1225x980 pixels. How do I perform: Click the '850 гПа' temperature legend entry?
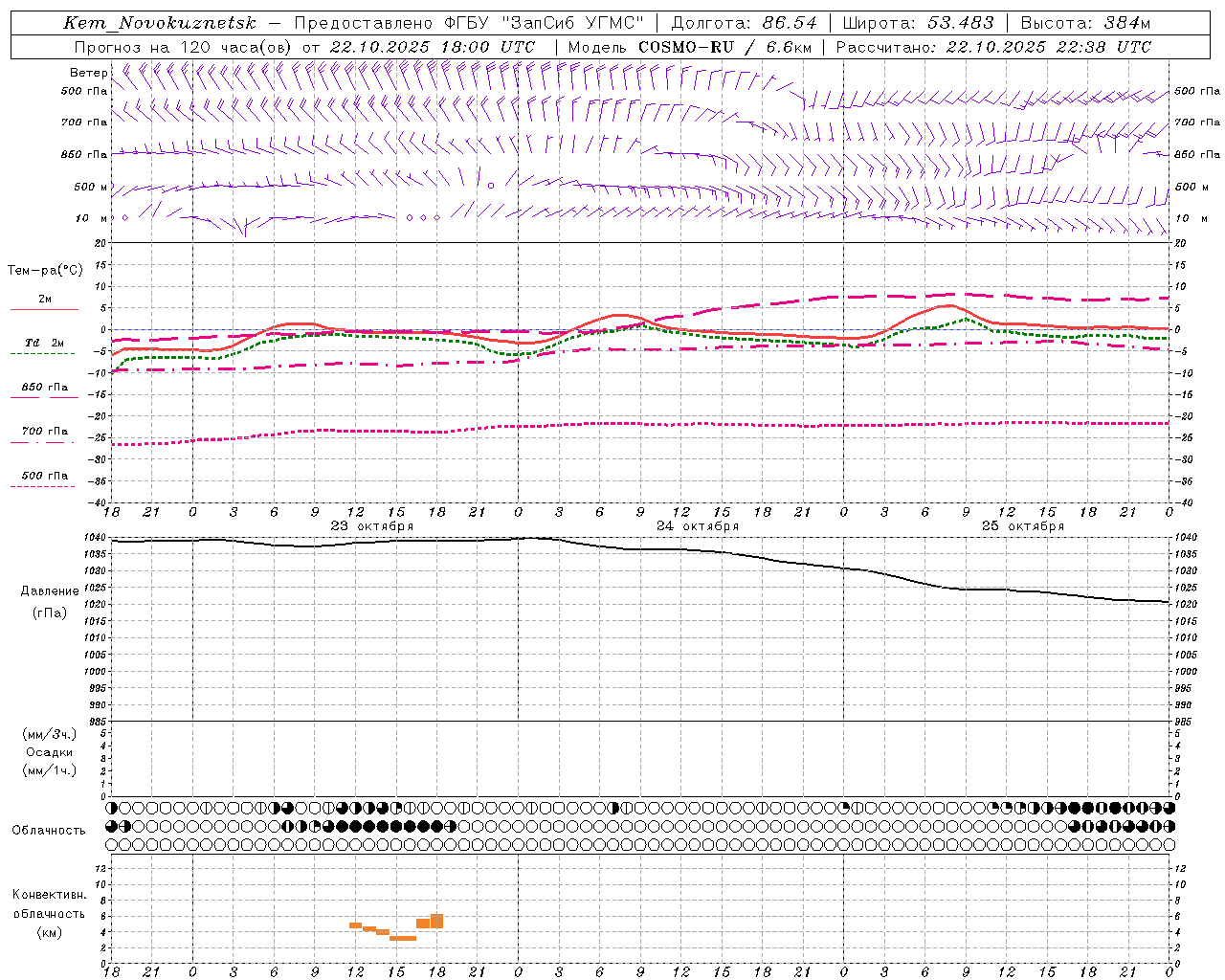click(44, 387)
